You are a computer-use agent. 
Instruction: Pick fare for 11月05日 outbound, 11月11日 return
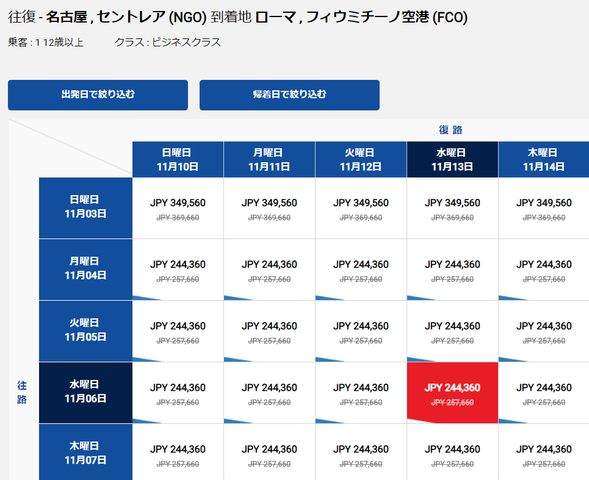click(x=269, y=331)
